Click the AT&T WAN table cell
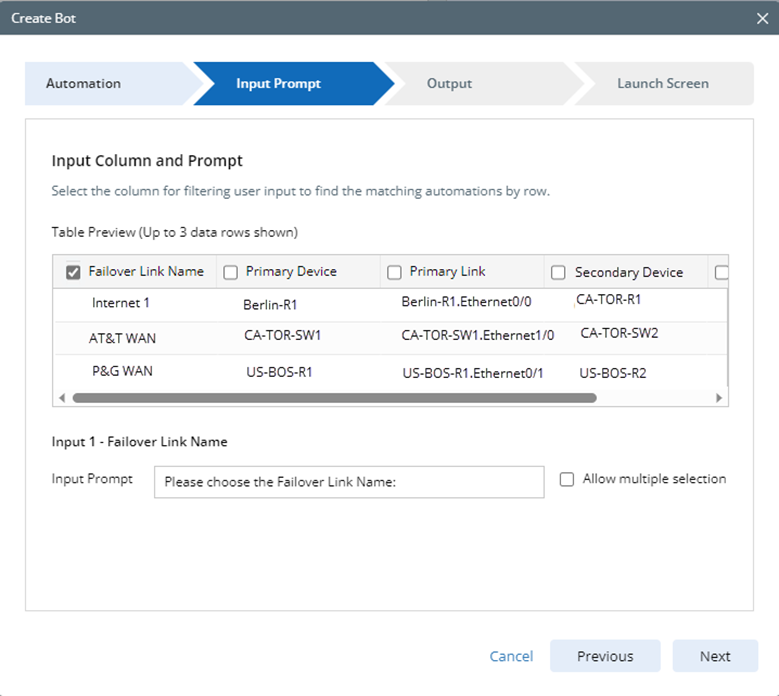Viewport: 779px width, 696px height. click(x=122, y=338)
